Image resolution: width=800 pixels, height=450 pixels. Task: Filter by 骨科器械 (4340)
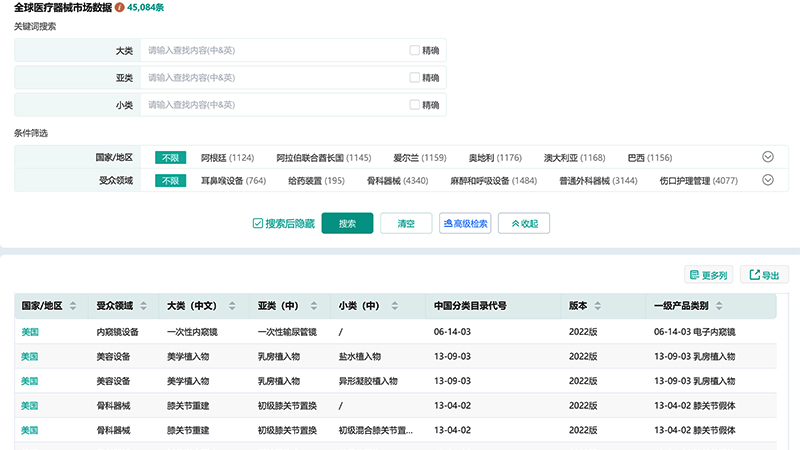click(397, 181)
